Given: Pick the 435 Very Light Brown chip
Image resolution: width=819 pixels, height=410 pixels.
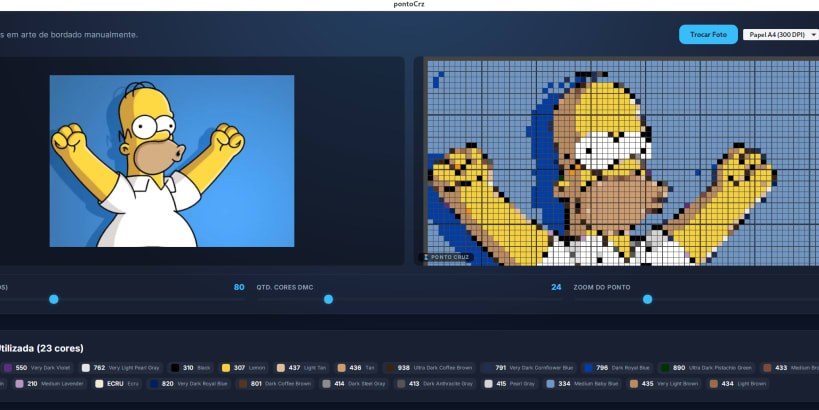Looking at the screenshot, I should (x=665, y=383).
